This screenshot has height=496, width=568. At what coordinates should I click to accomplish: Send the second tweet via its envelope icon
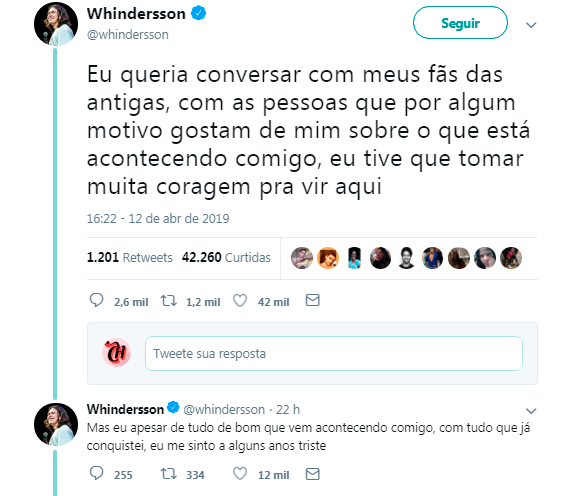tap(312, 474)
